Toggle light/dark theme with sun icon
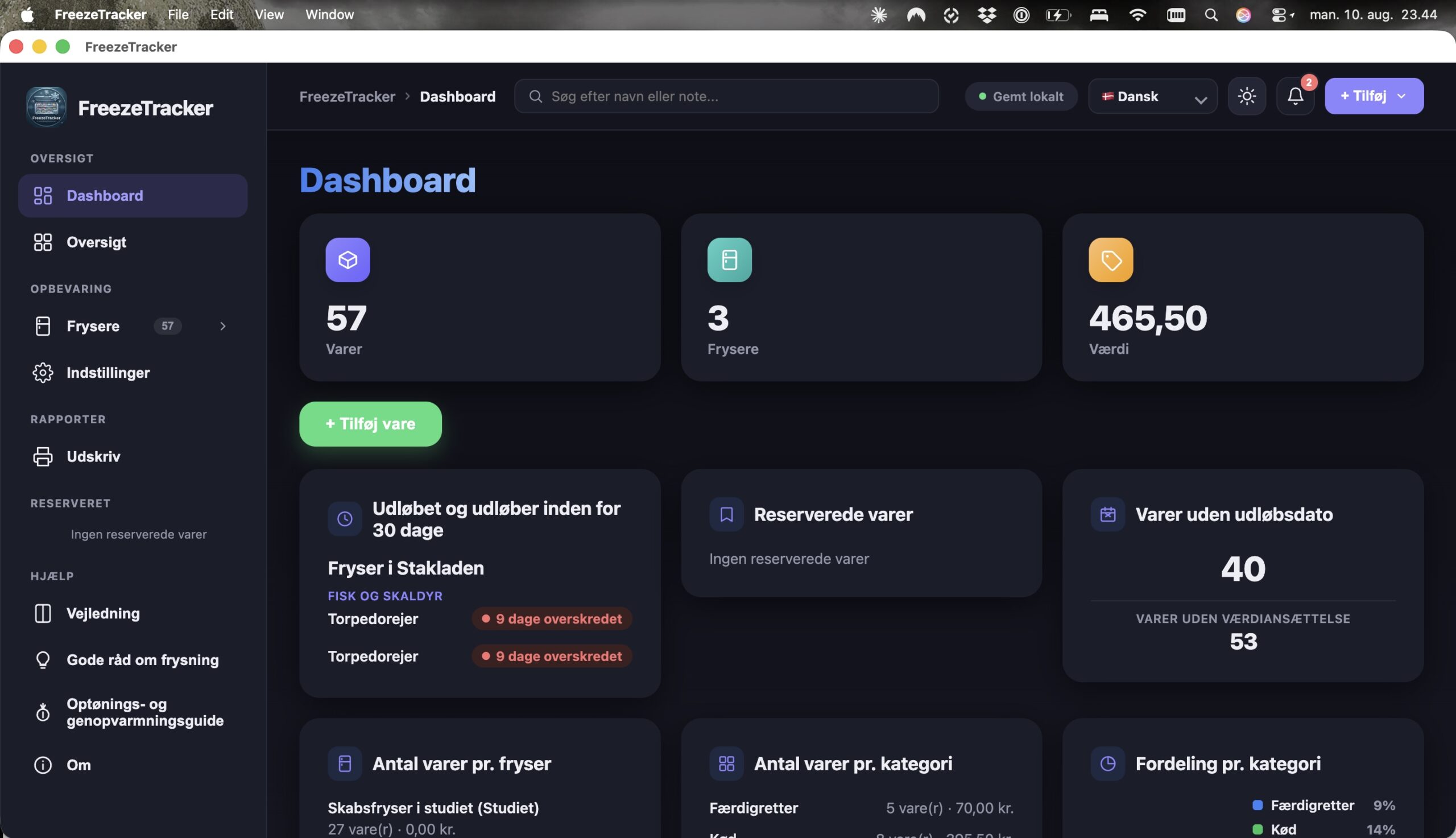 [x=1247, y=96]
